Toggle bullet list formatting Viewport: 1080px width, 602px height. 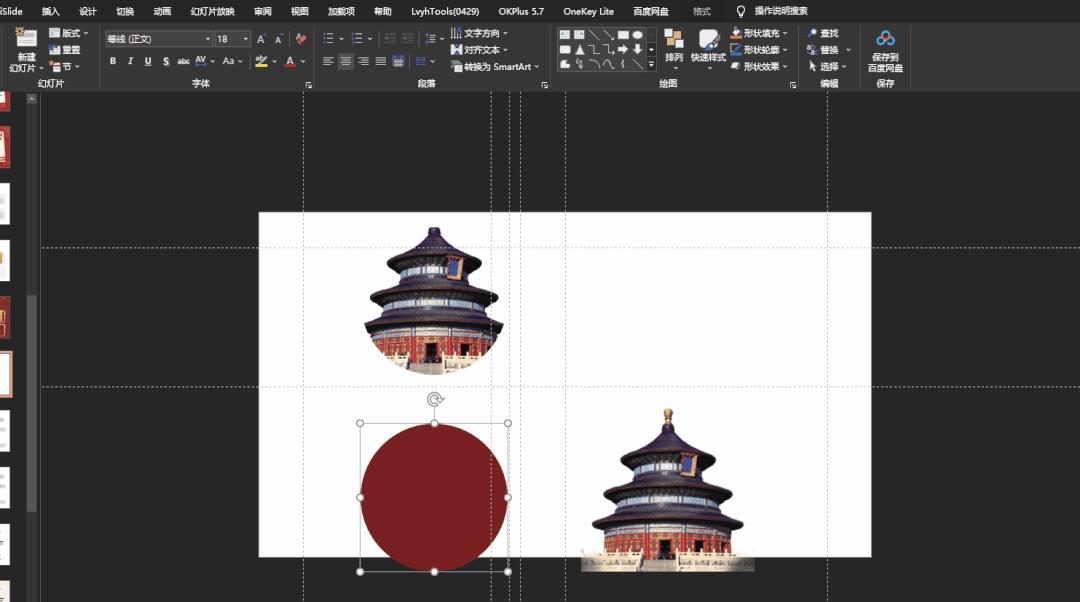click(326, 36)
